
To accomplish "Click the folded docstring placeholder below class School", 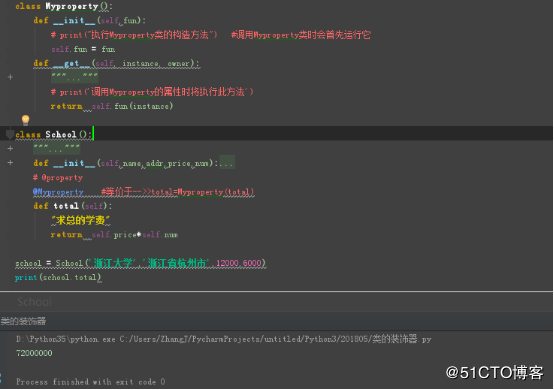I will pos(57,148).
